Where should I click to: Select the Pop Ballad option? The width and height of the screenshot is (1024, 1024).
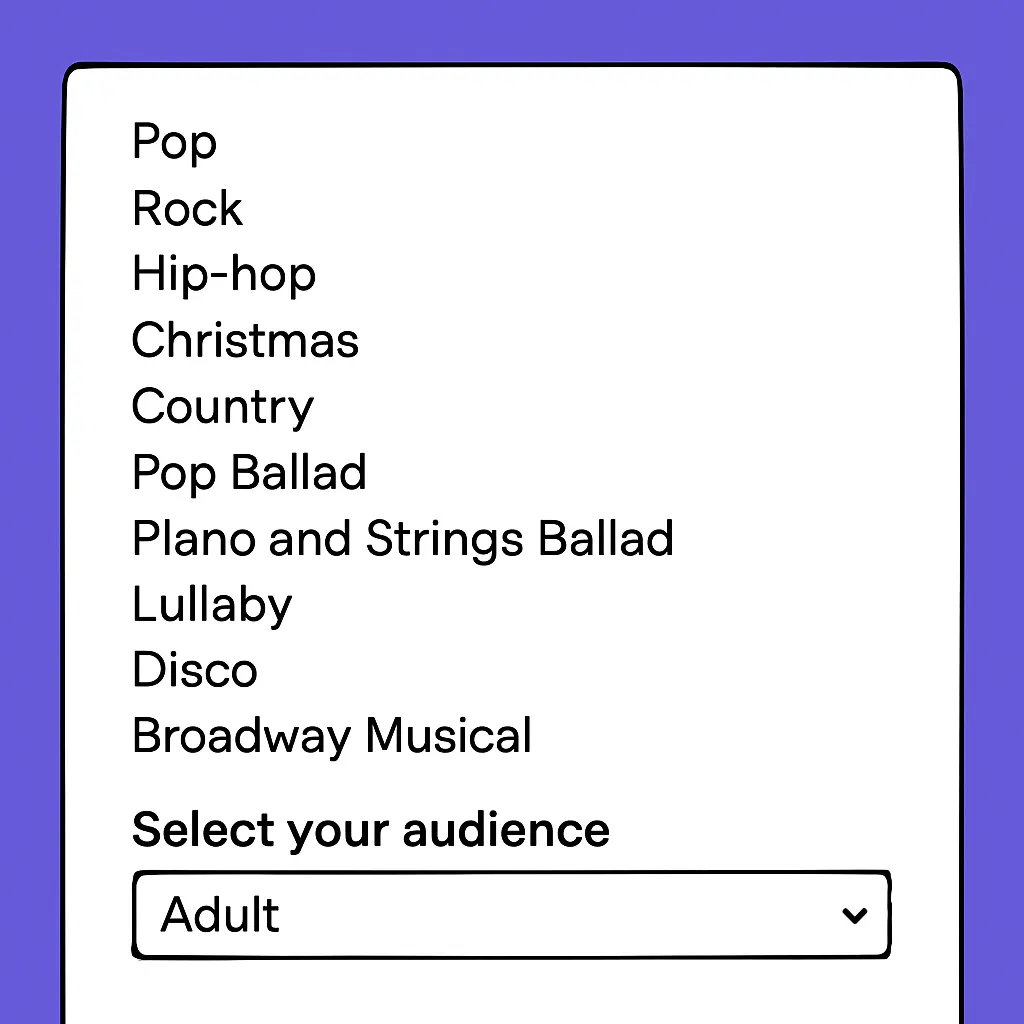tap(249, 472)
